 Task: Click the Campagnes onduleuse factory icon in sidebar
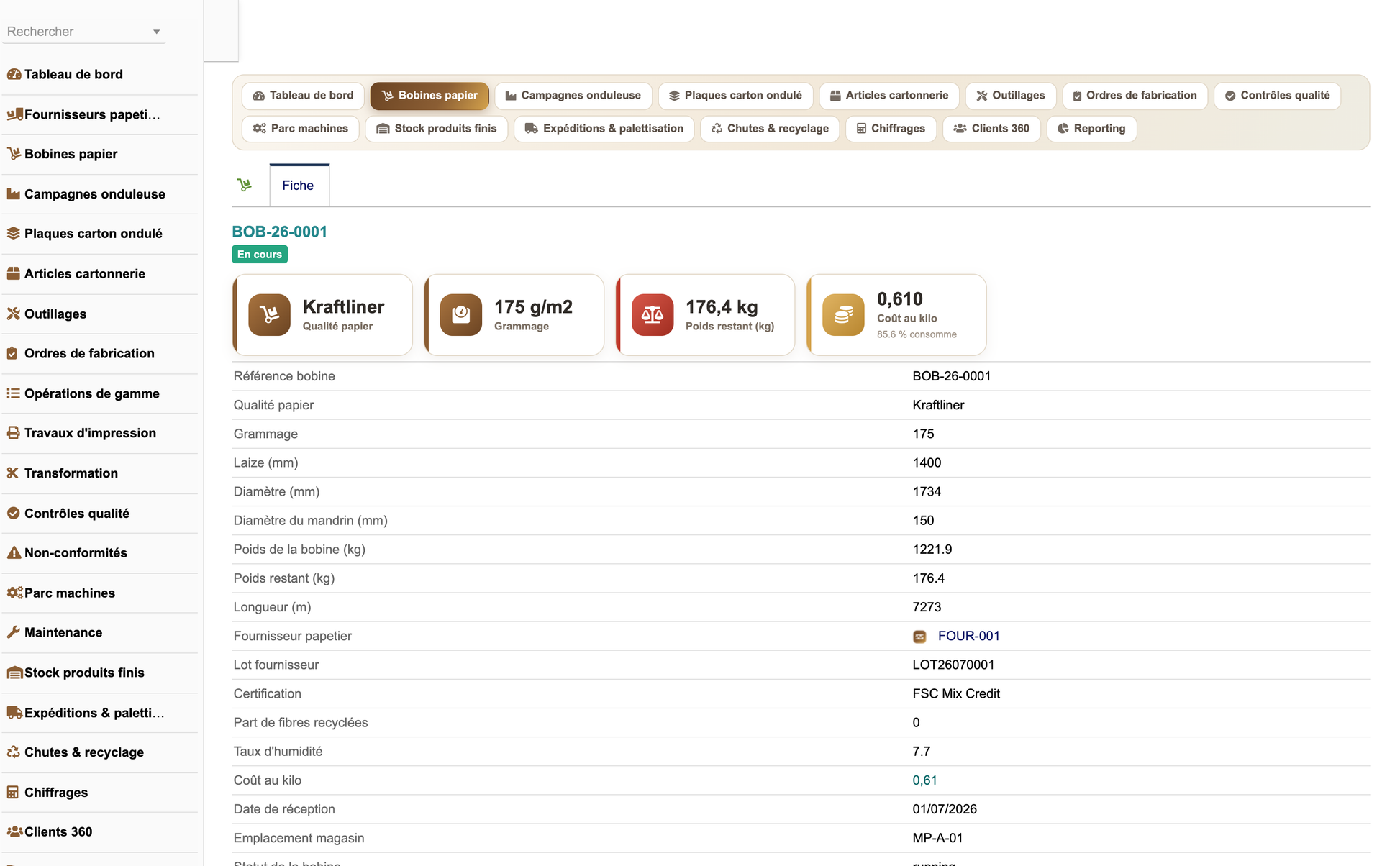pos(14,194)
